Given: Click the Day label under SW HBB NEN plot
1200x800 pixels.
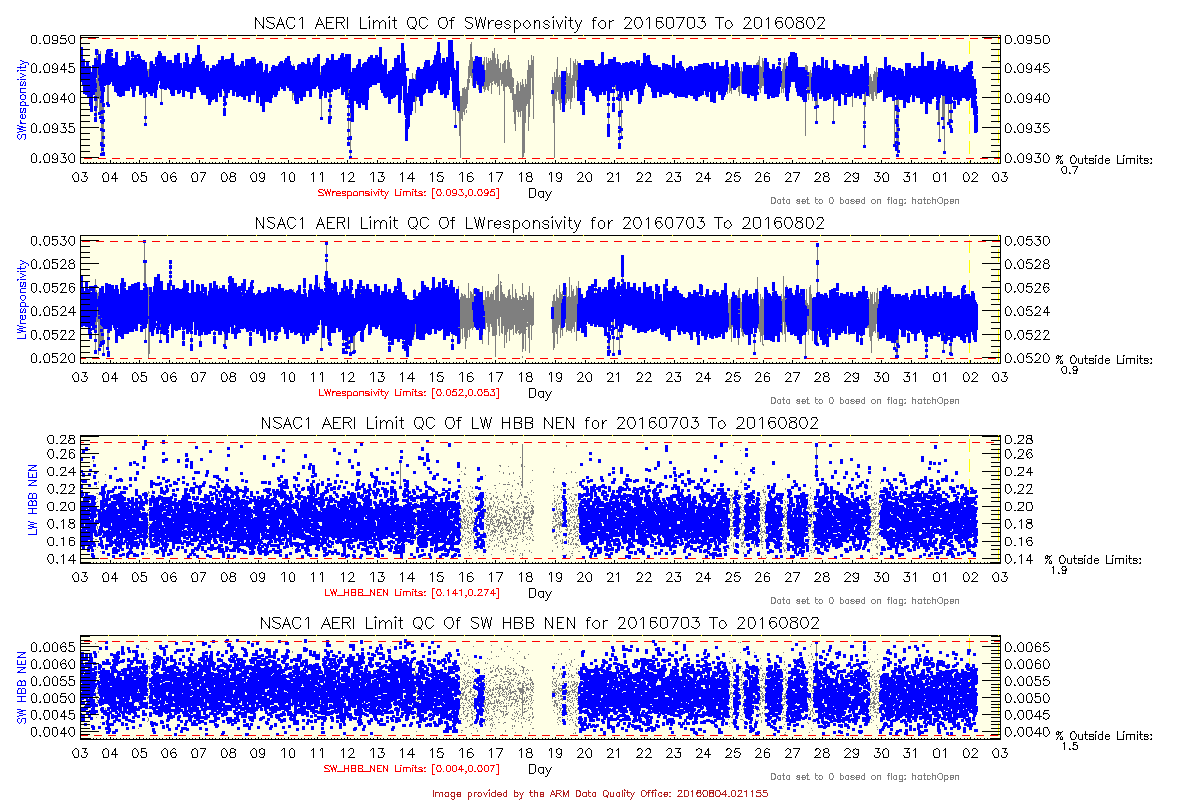Looking at the screenshot, I should pyautogui.click(x=539, y=770).
